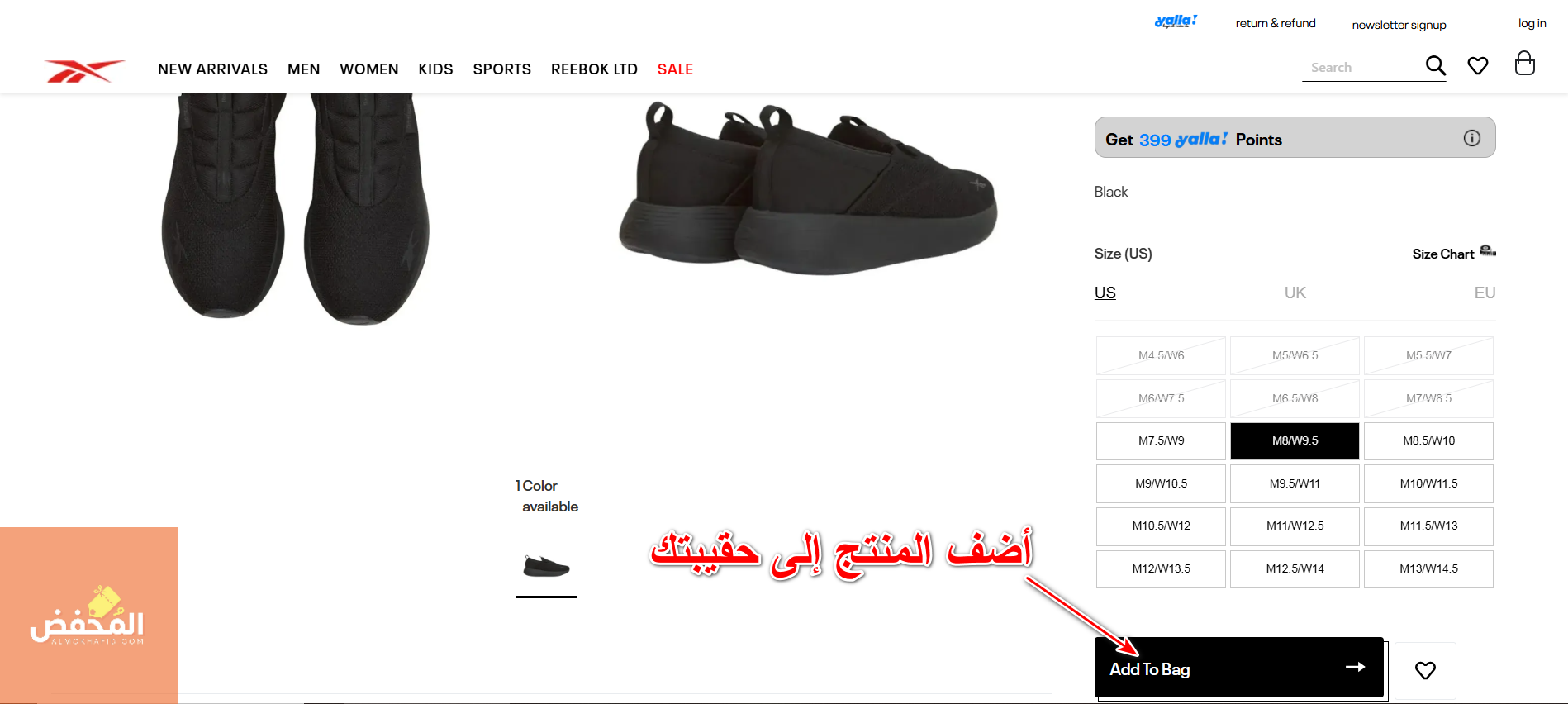The width and height of the screenshot is (1568, 704).
Task: Switch size system to UK tab
Action: click(1295, 293)
